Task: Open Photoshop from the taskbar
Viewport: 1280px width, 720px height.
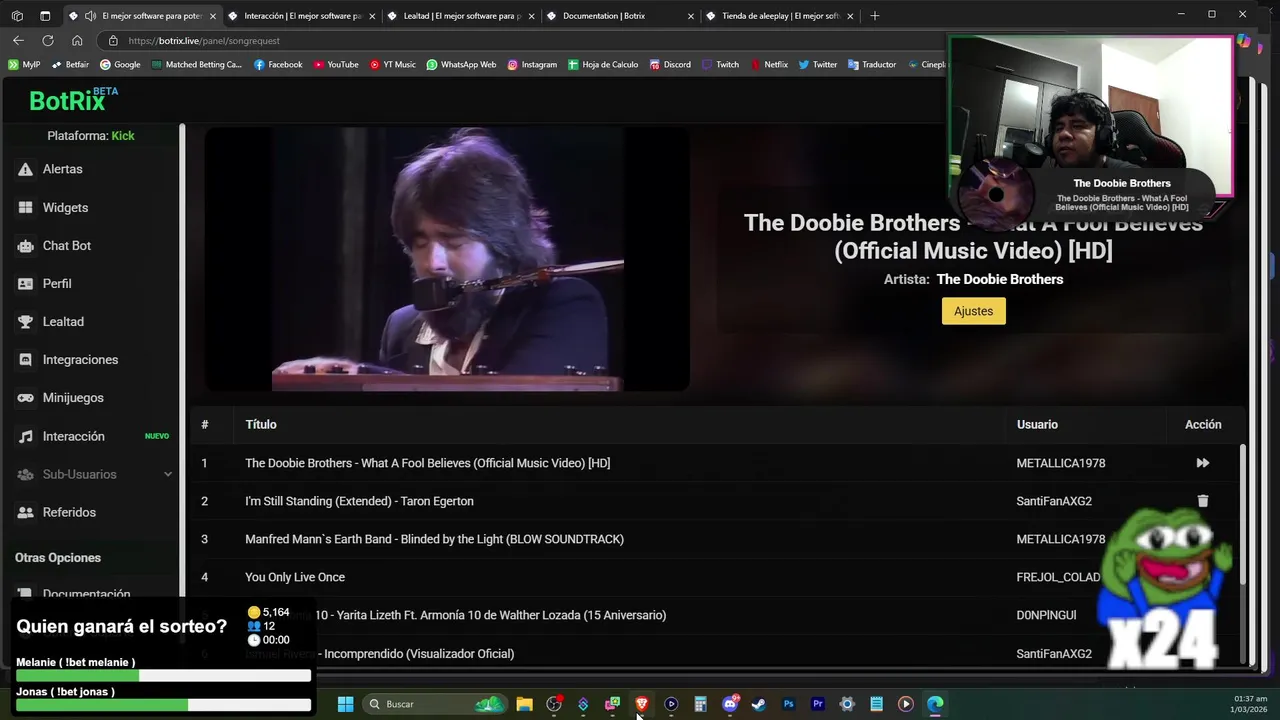Action: (788, 704)
